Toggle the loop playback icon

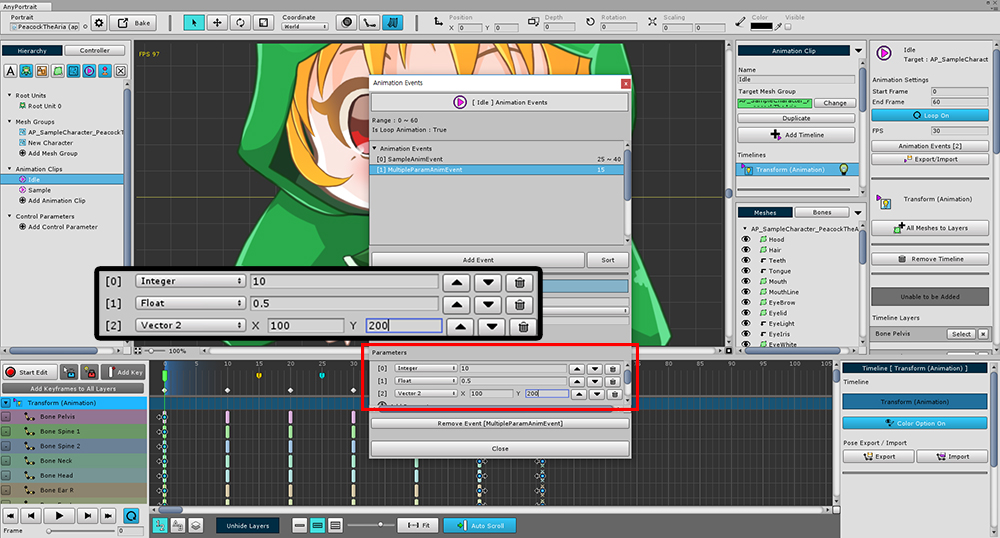pyautogui.click(x=131, y=516)
